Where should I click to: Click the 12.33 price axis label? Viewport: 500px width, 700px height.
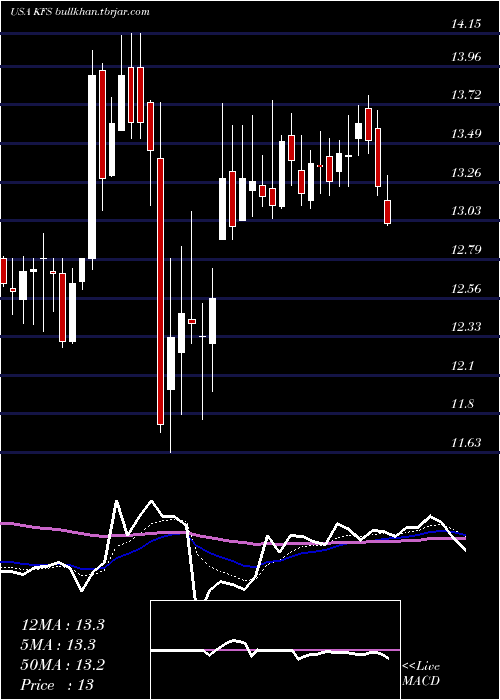point(467,327)
